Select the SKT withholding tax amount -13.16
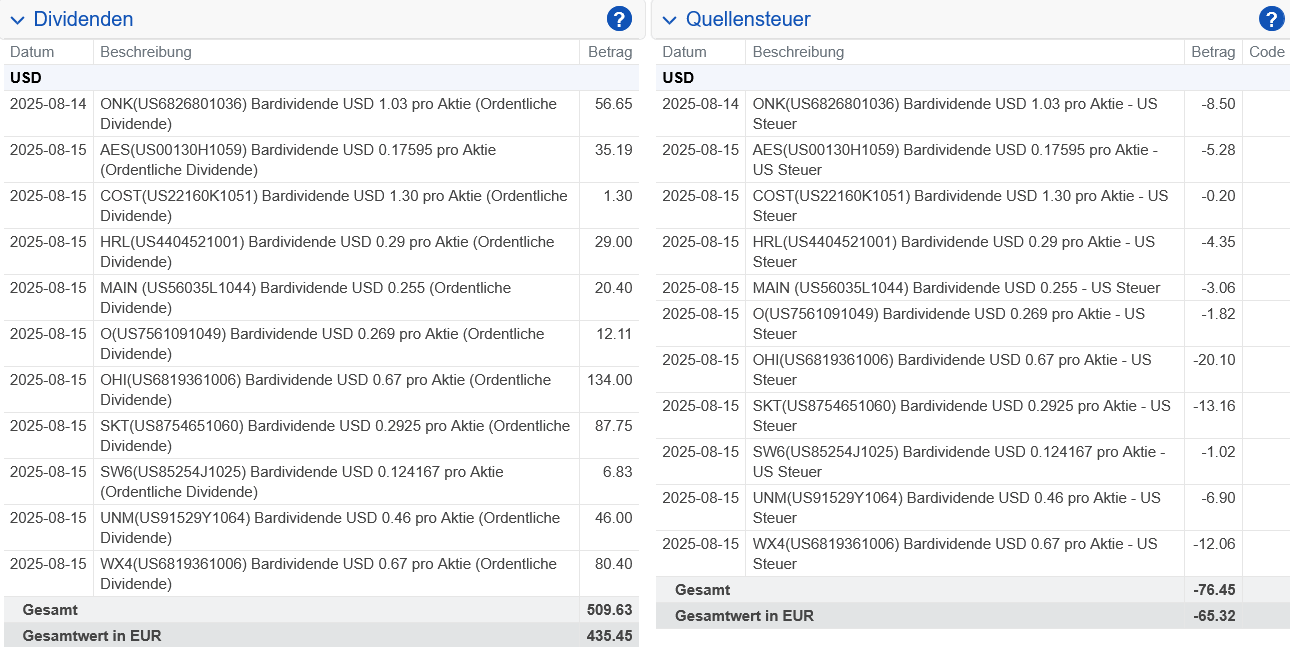This screenshot has width=1290, height=647. coord(1215,406)
